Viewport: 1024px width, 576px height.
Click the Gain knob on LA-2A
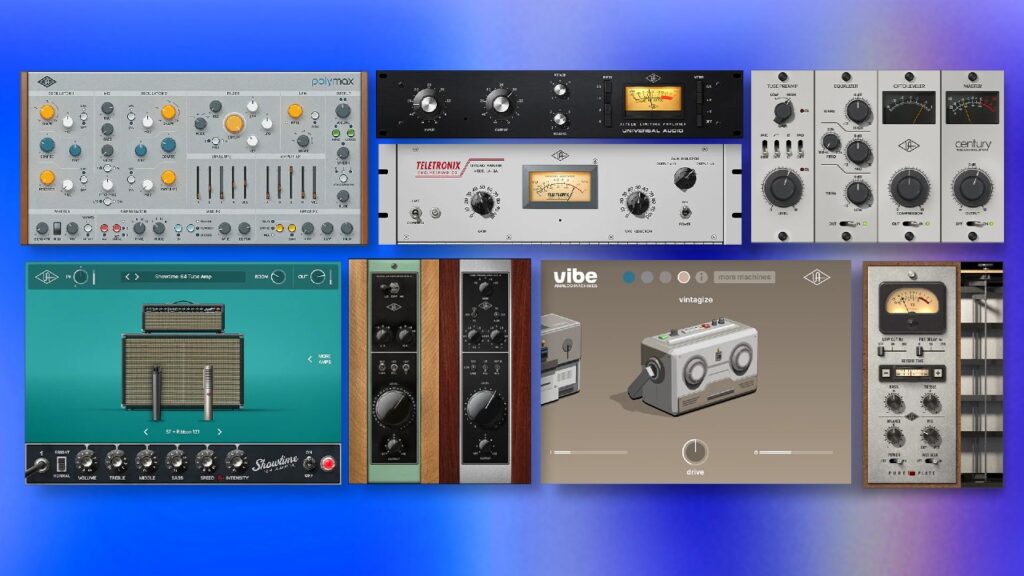[x=482, y=203]
